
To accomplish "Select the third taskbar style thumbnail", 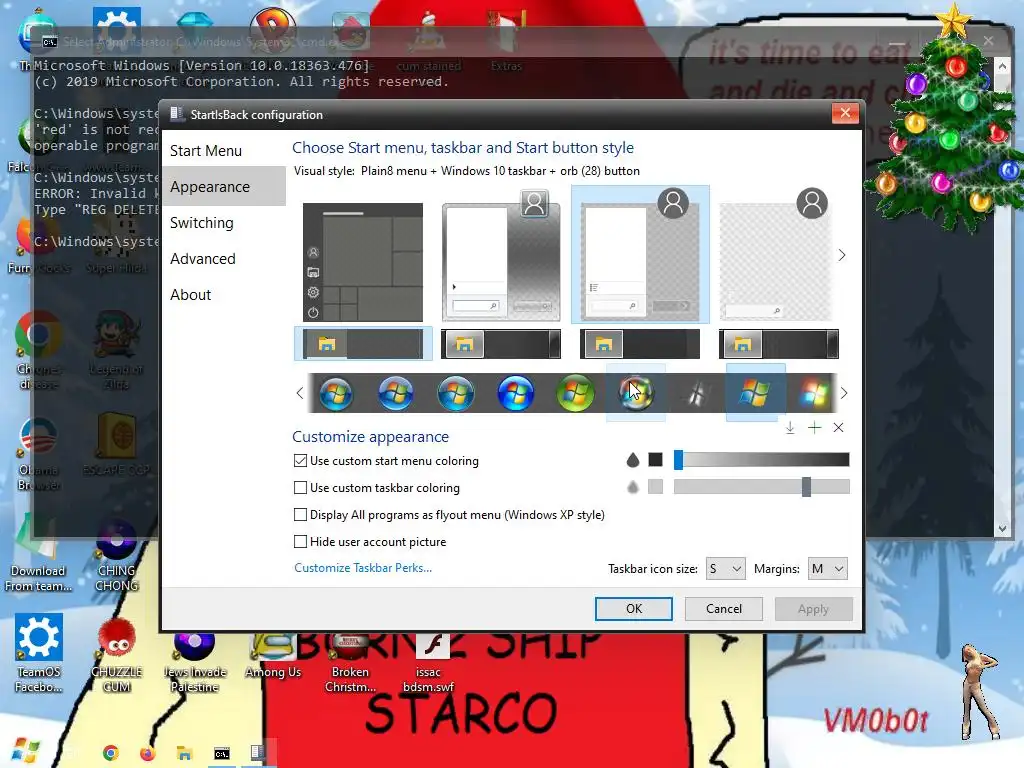I will tap(640, 344).
